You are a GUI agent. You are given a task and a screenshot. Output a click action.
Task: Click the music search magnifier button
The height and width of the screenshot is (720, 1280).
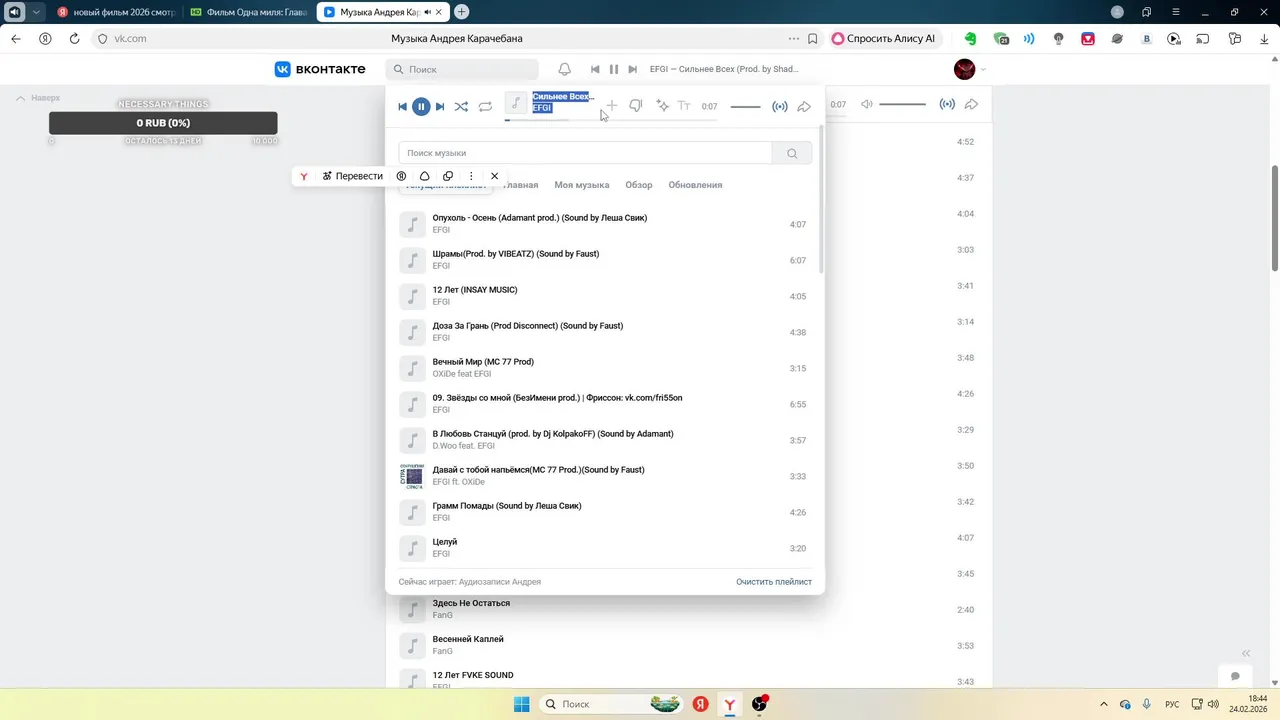[792, 153]
